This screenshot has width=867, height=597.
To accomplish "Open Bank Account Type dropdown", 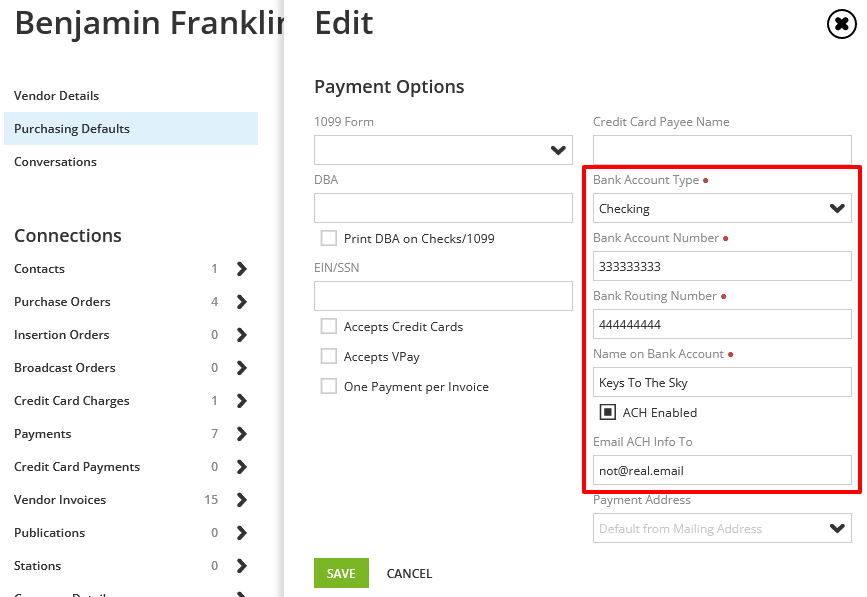I will click(x=722, y=208).
